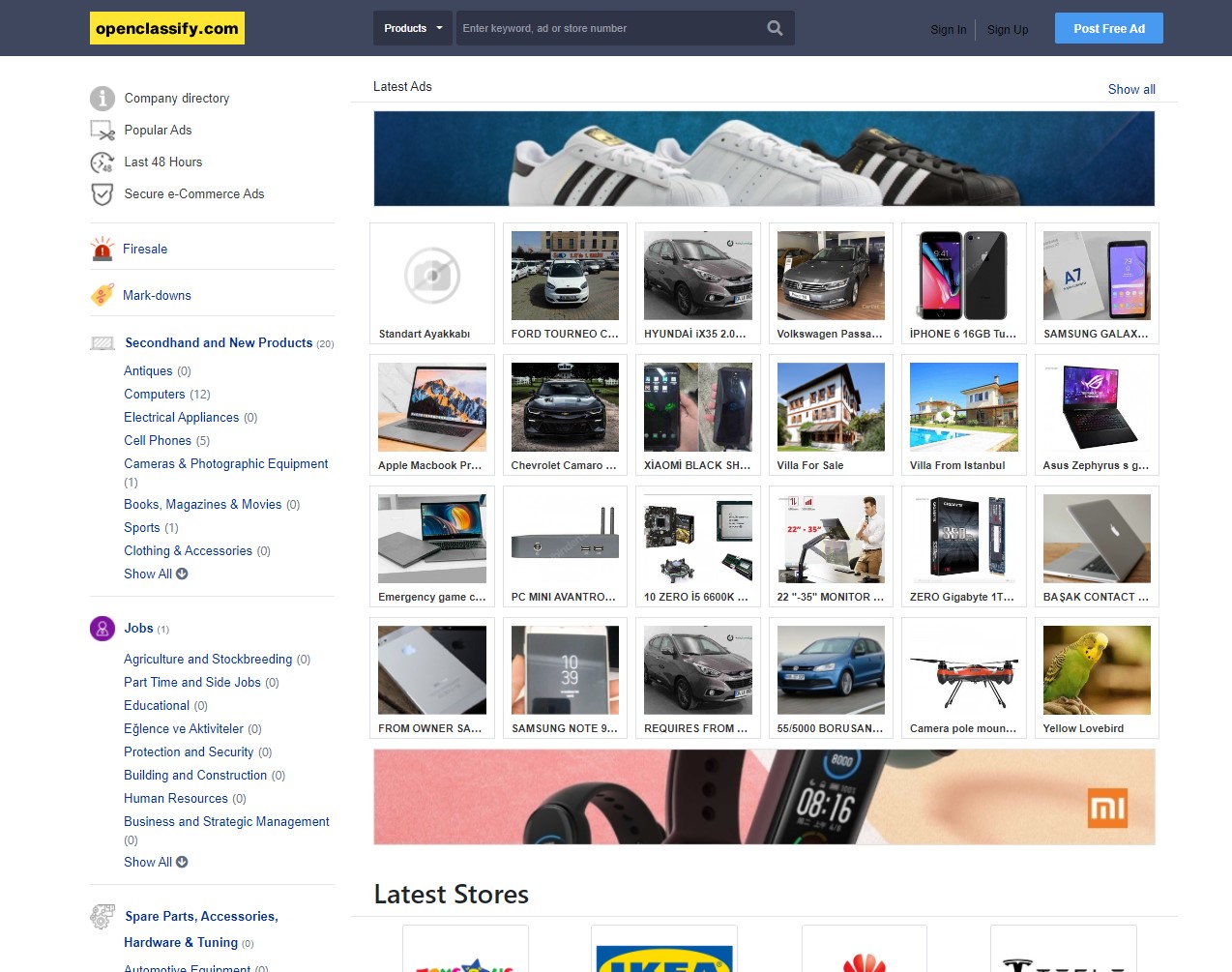This screenshot has height=972, width=1232.
Task: Expand Show All under Secondhand products
Action: point(156,574)
